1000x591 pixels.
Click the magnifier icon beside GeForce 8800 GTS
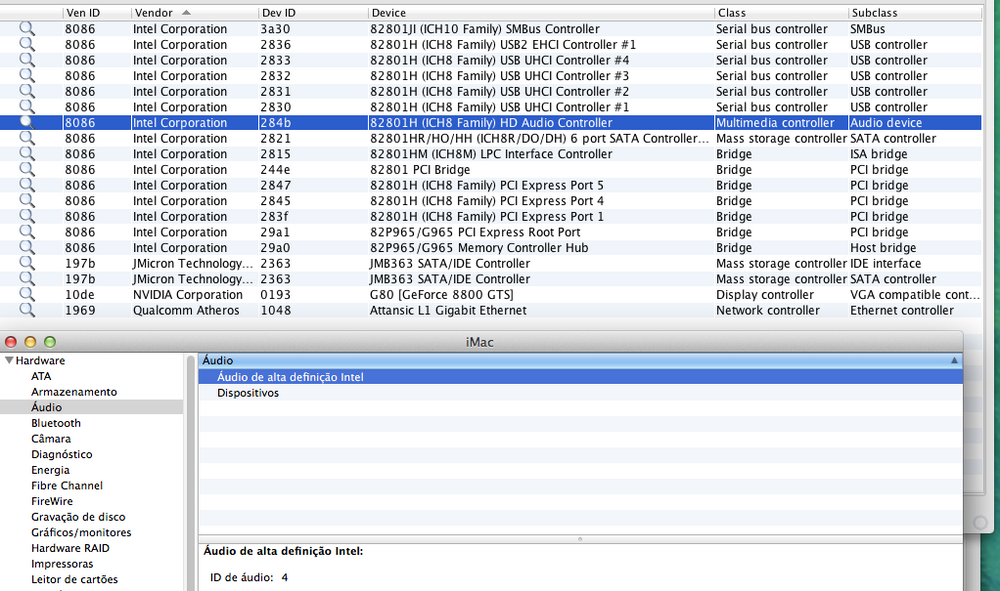[27, 295]
